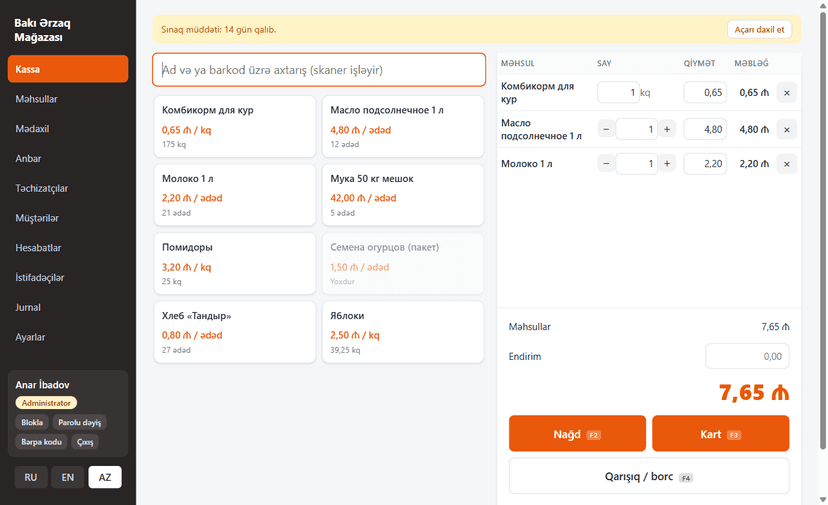Viewport: 828px width, 505px height.
Task: Click the MƏBLƏĞ column header
Action: [x=751, y=63]
